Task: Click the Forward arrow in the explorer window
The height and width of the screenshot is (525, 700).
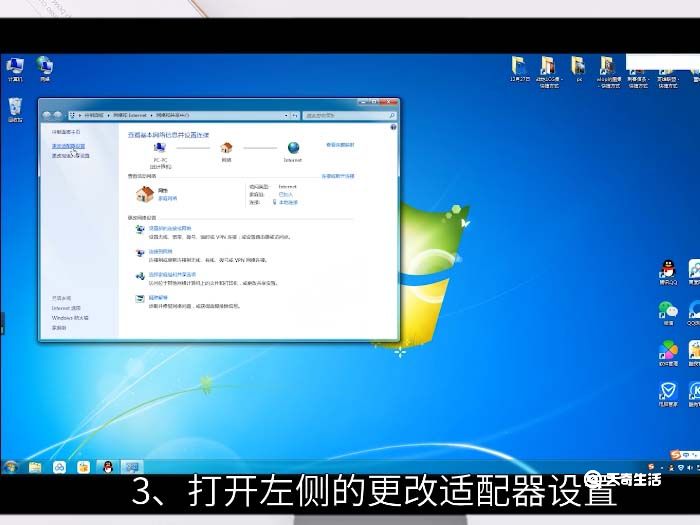Action: tap(58, 115)
